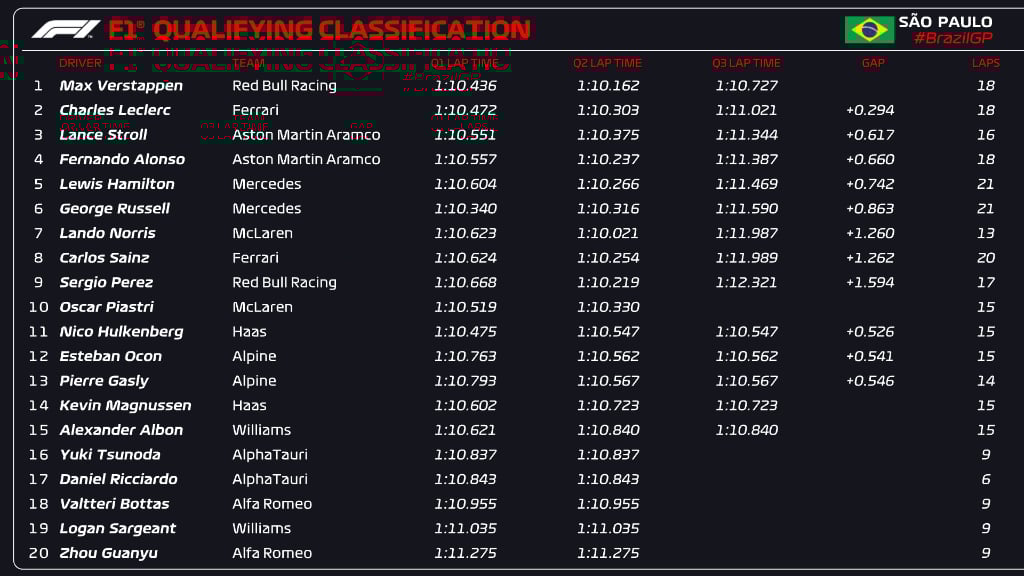This screenshot has height=576, width=1024.
Task: Click the Q3 LAP TIME column header
Action: 746,63
